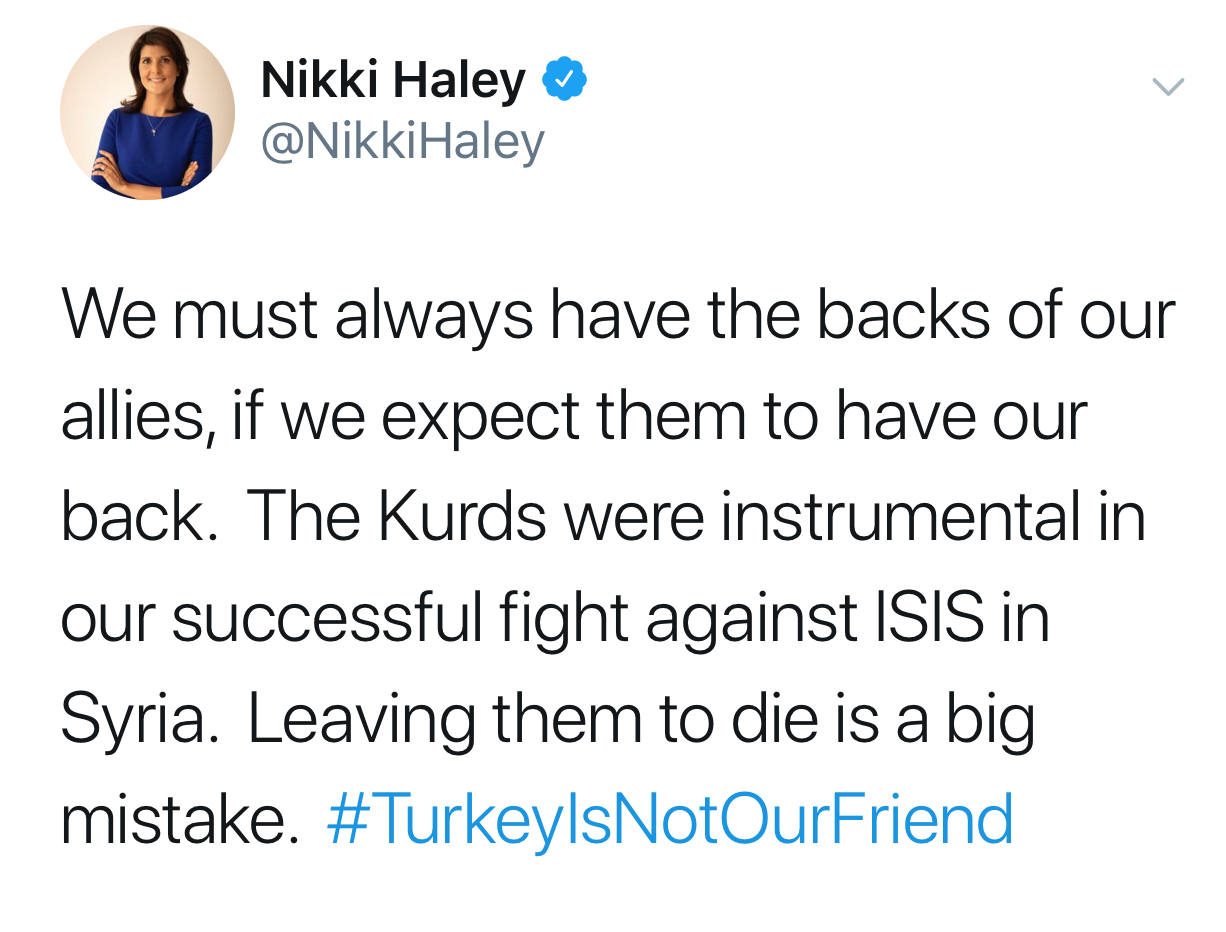The image size is (1226, 932).
Task: Click the word "mistake." before the hashtag
Action: point(180,819)
